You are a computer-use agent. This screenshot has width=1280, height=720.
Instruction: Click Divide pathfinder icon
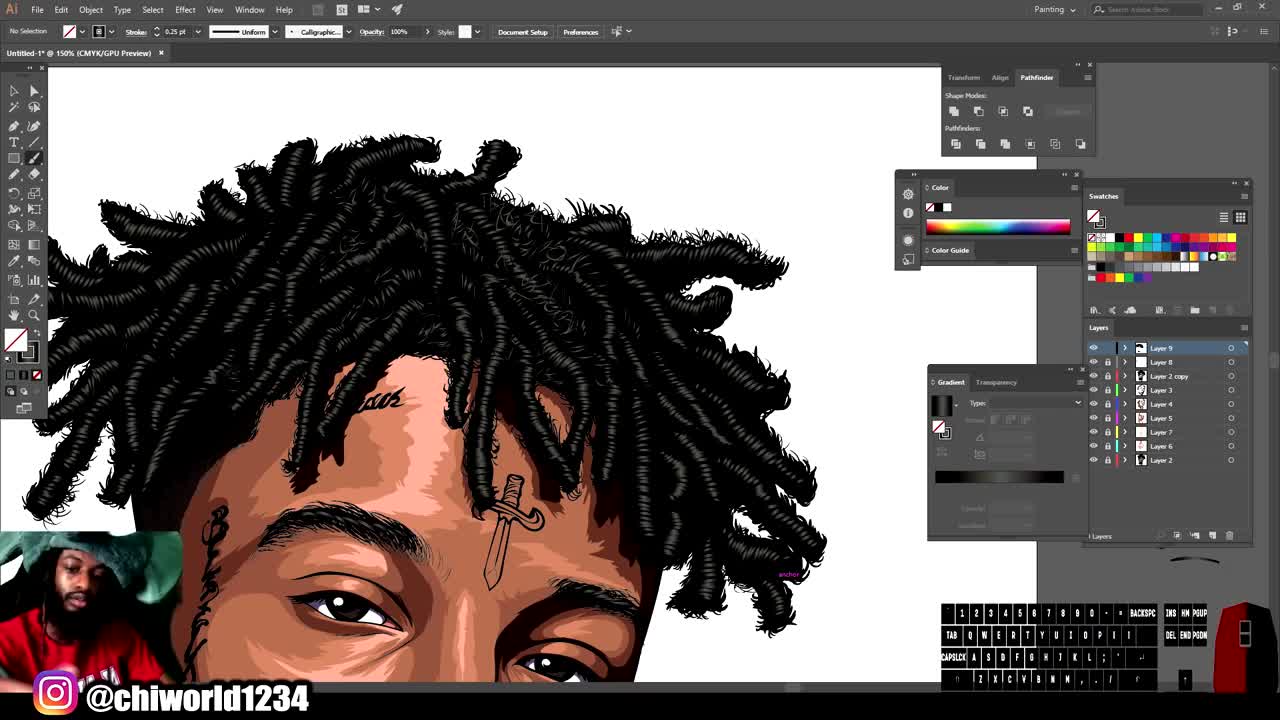tap(955, 144)
